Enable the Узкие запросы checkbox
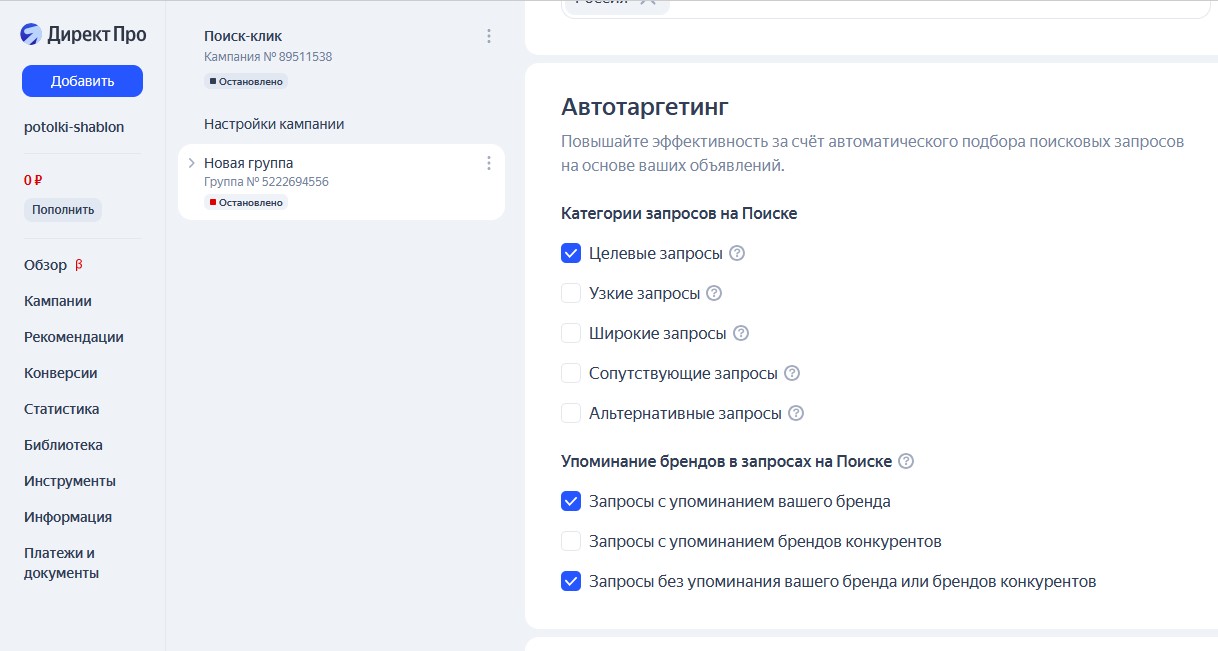 [x=571, y=294]
